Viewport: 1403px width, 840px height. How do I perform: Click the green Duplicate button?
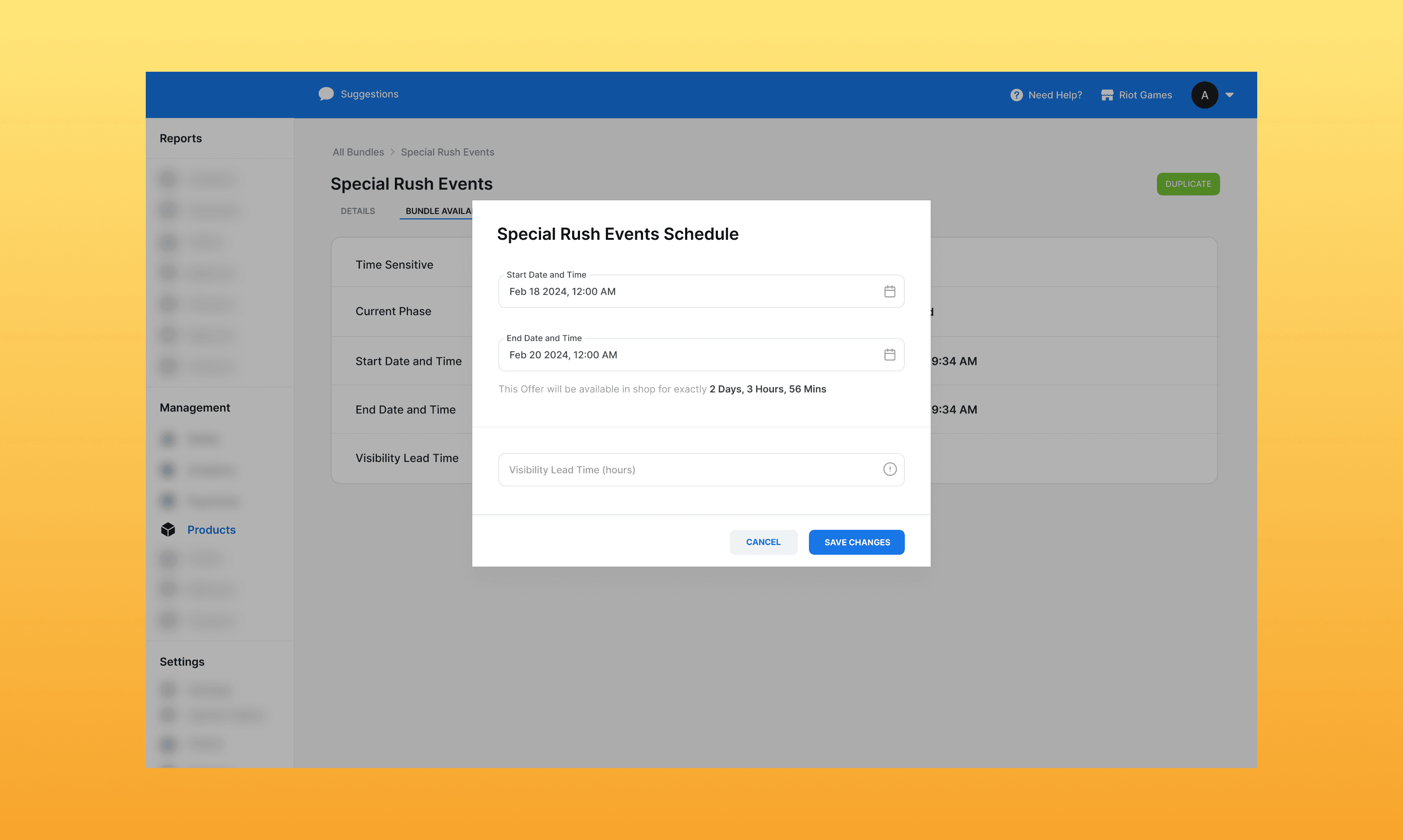point(1188,184)
